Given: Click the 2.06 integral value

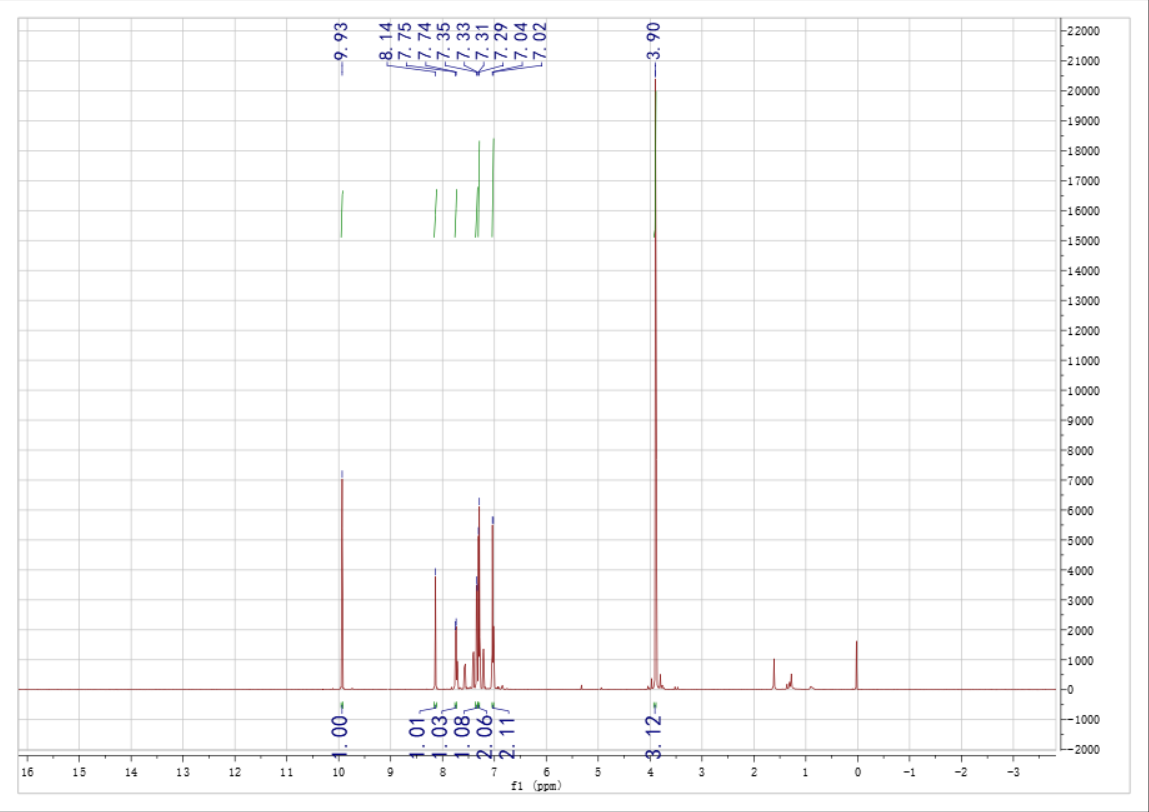Looking at the screenshot, I should tap(485, 737).
